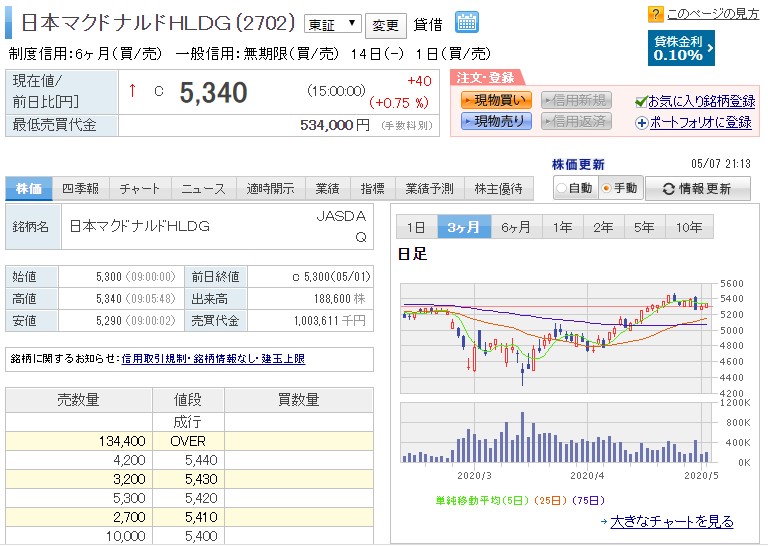Click the 成行 market order row
This screenshot has height=547, width=768.
tap(189, 422)
